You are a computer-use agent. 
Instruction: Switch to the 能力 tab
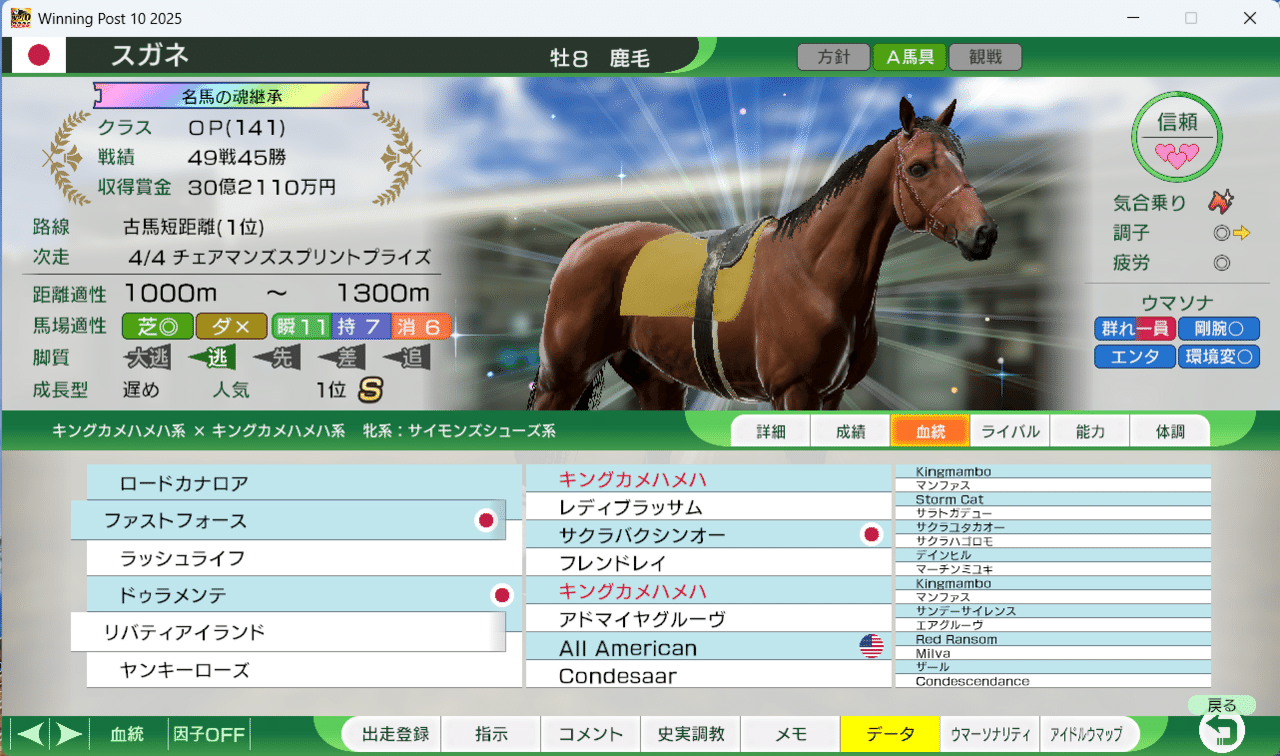(1089, 431)
